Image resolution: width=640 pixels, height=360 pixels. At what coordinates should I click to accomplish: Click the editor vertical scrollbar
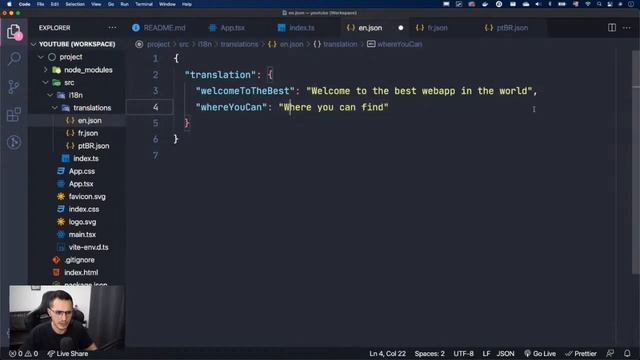(x=636, y=163)
